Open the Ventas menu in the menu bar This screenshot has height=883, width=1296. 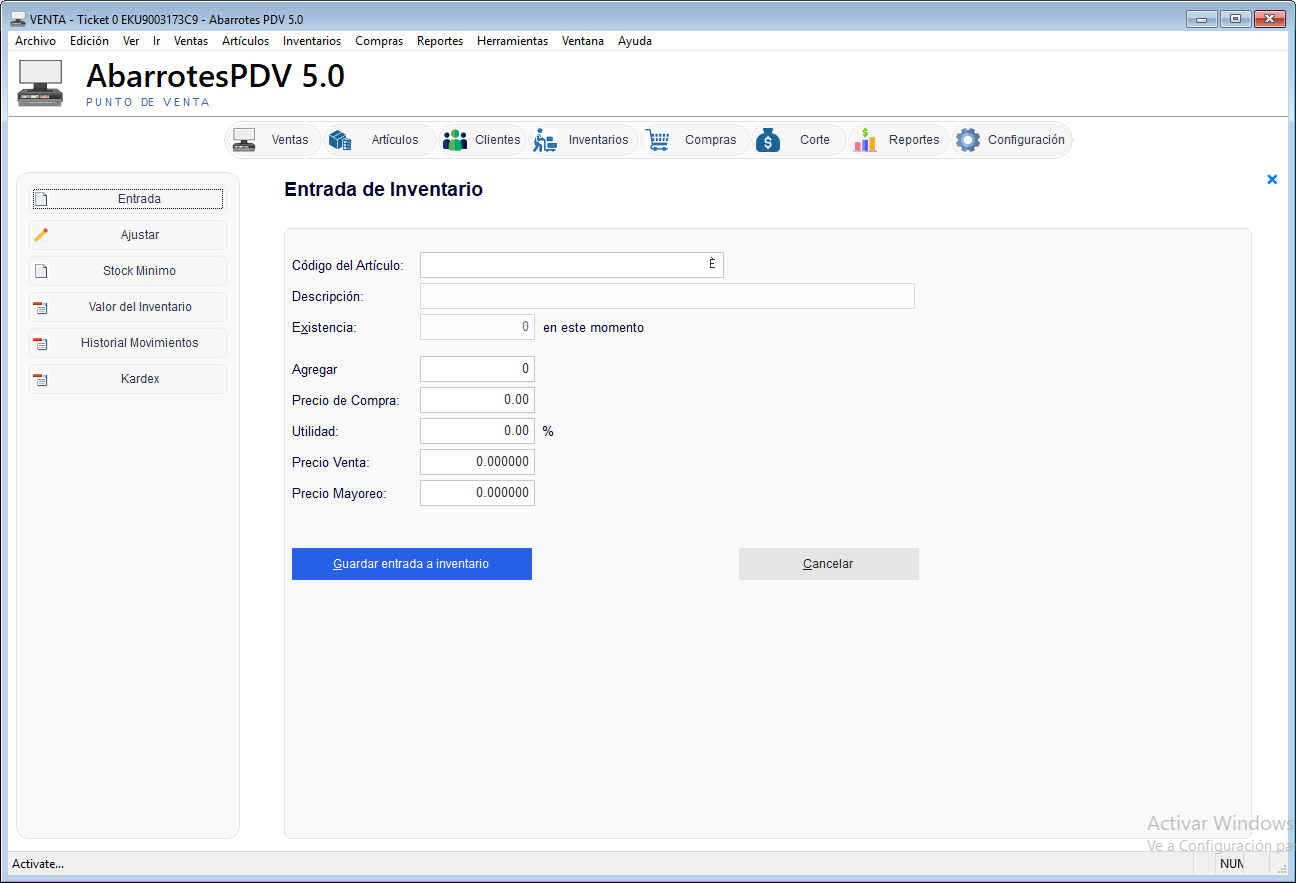pos(191,41)
